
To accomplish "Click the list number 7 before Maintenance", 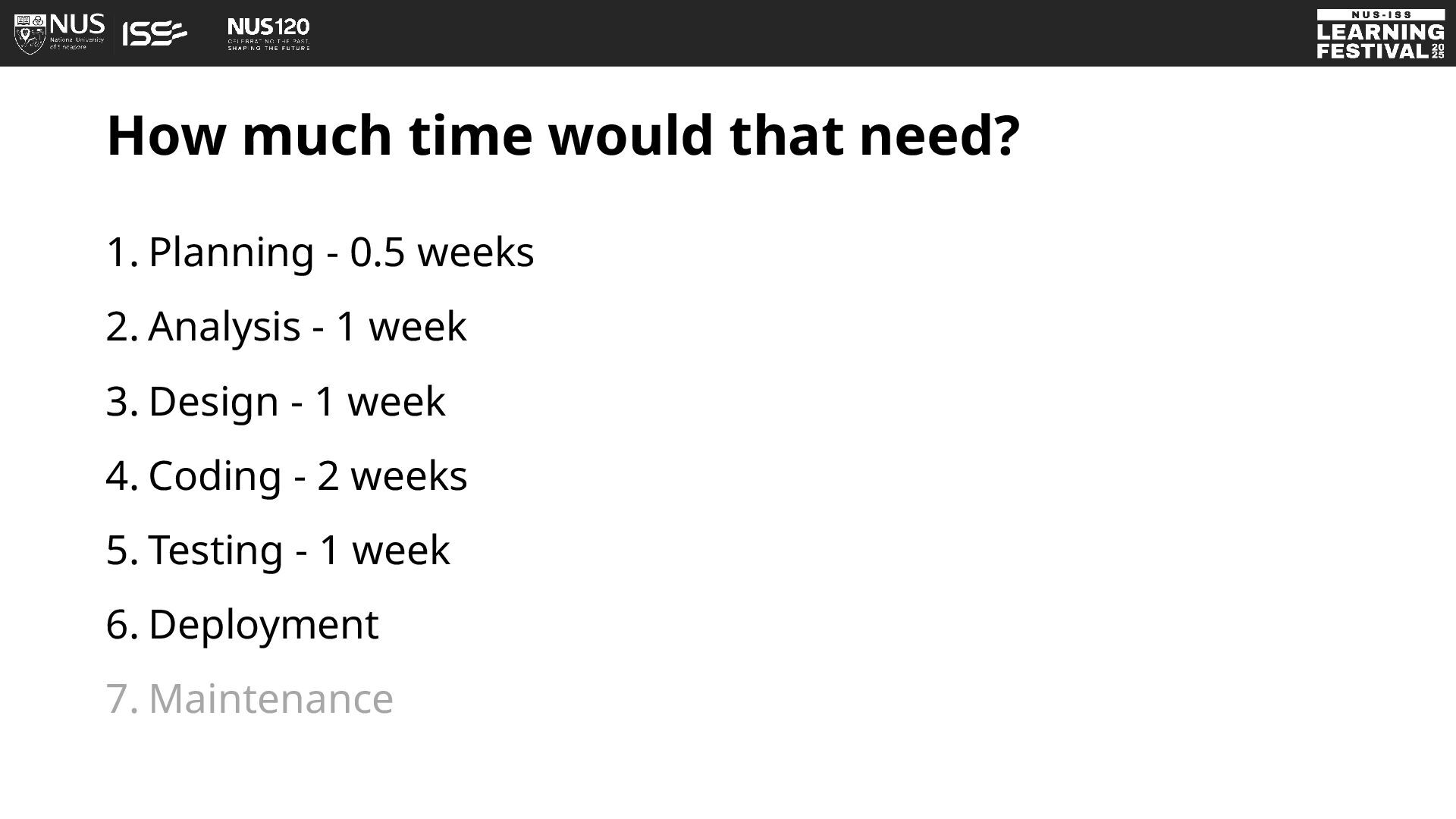I will [x=121, y=699].
